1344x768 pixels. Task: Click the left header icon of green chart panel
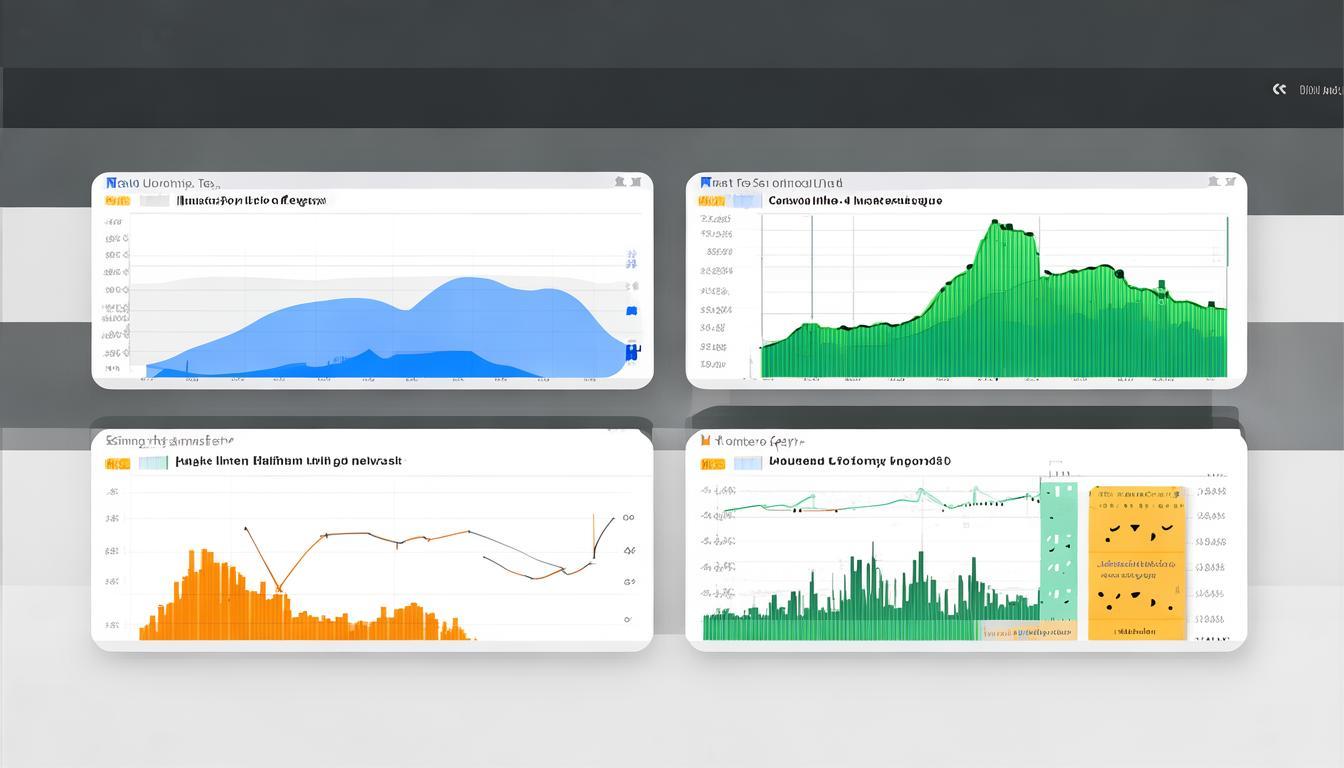[1213, 182]
